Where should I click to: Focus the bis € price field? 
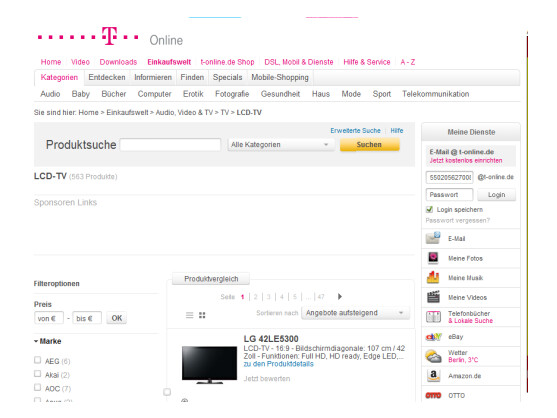coord(87,318)
